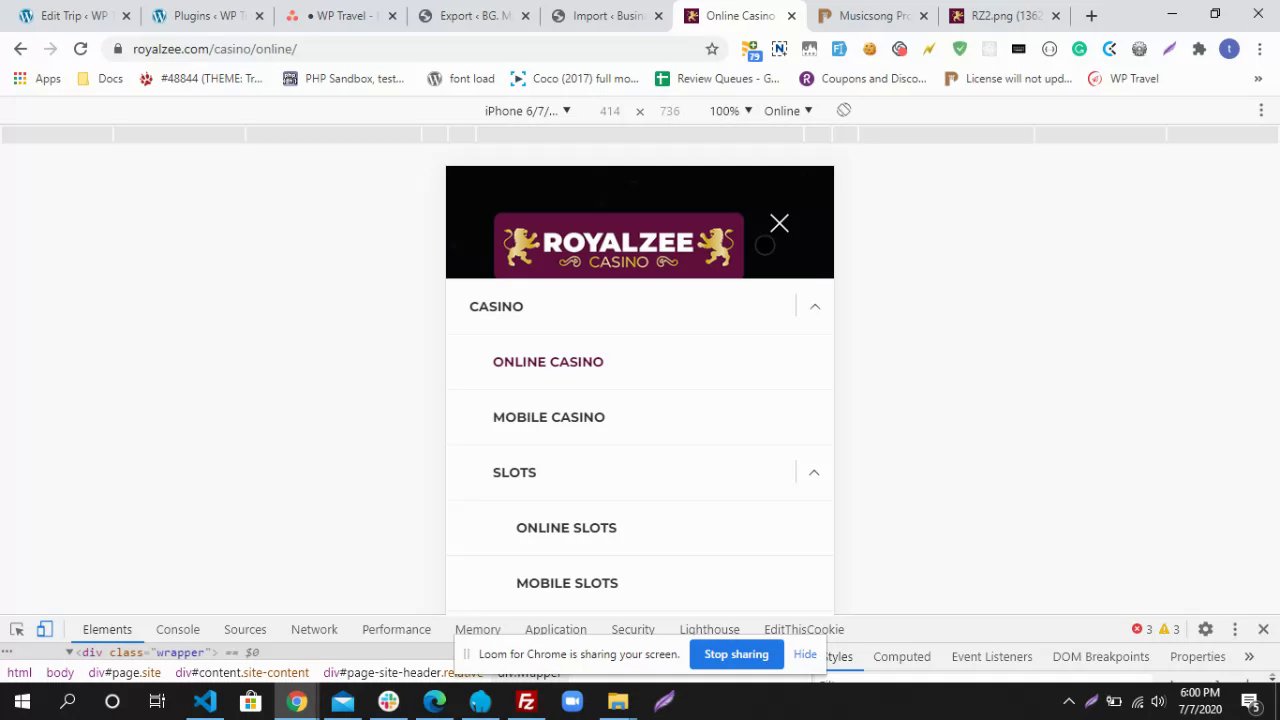Show more sidebar panes chevron
This screenshot has width=1280, height=720.
1249,657
